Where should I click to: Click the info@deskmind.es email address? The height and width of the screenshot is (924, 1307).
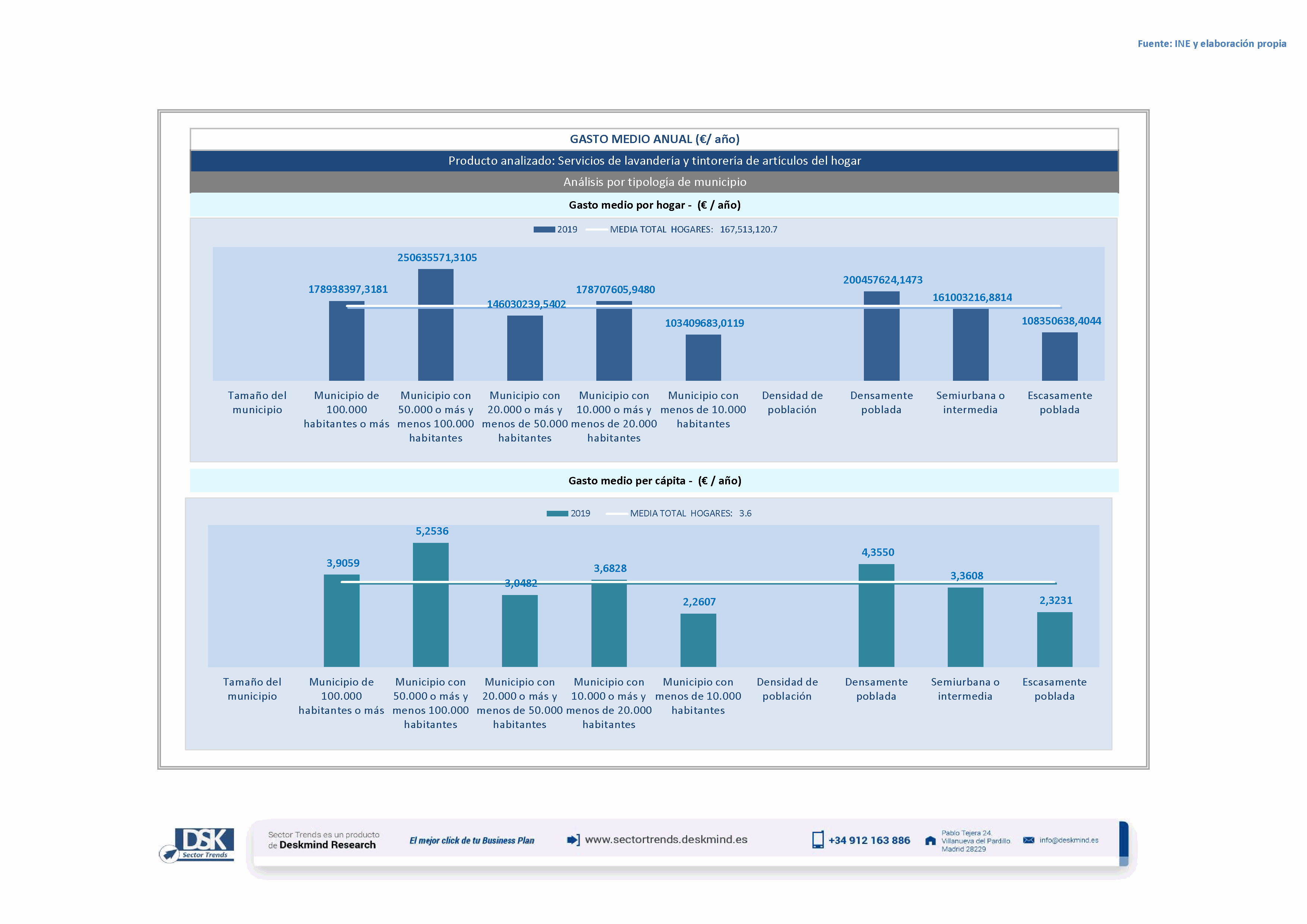pyautogui.click(x=1068, y=841)
